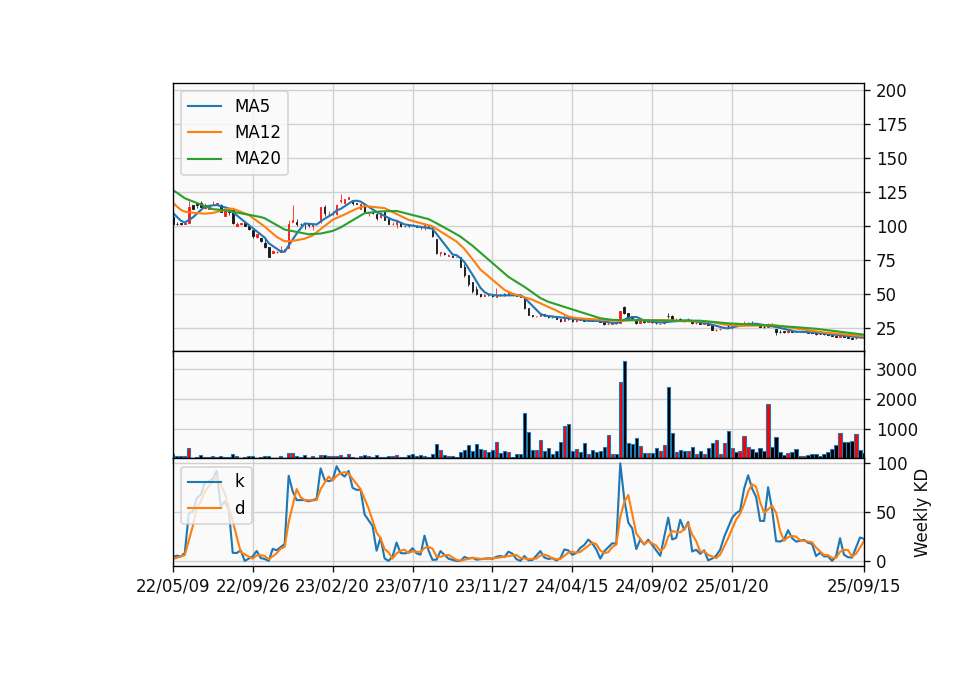The width and height of the screenshot is (960, 690).
Task: Click the 24/04/15 date tick label
Action: point(572,586)
